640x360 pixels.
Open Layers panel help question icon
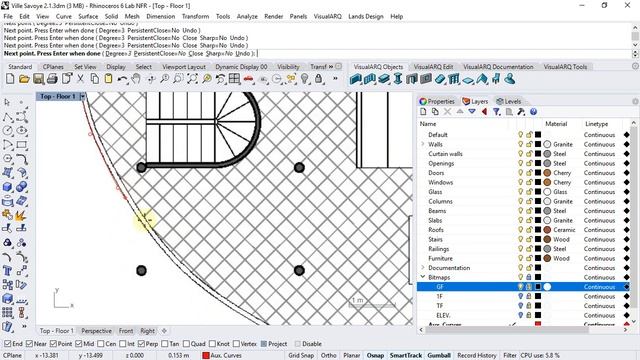click(533, 112)
